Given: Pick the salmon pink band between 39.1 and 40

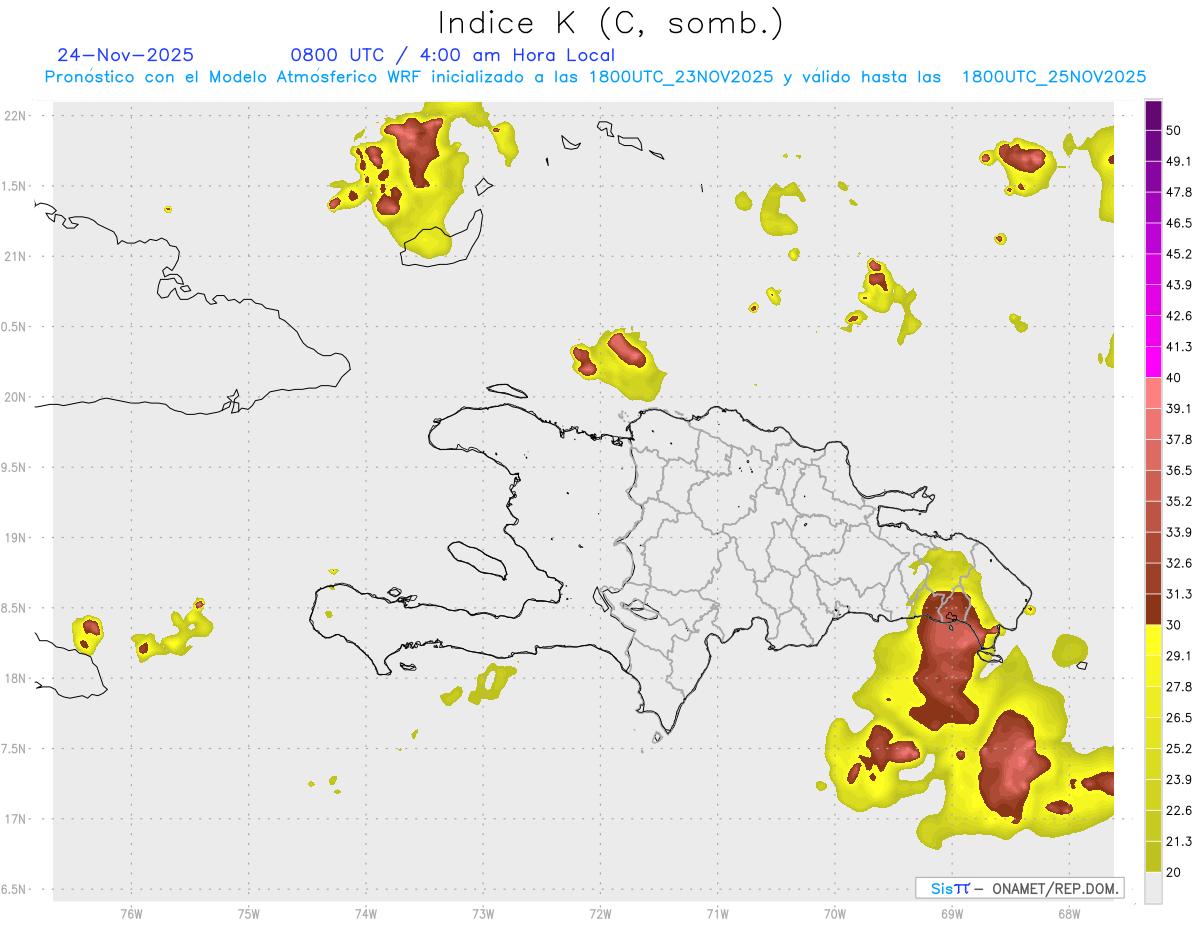Looking at the screenshot, I should [x=1153, y=393].
